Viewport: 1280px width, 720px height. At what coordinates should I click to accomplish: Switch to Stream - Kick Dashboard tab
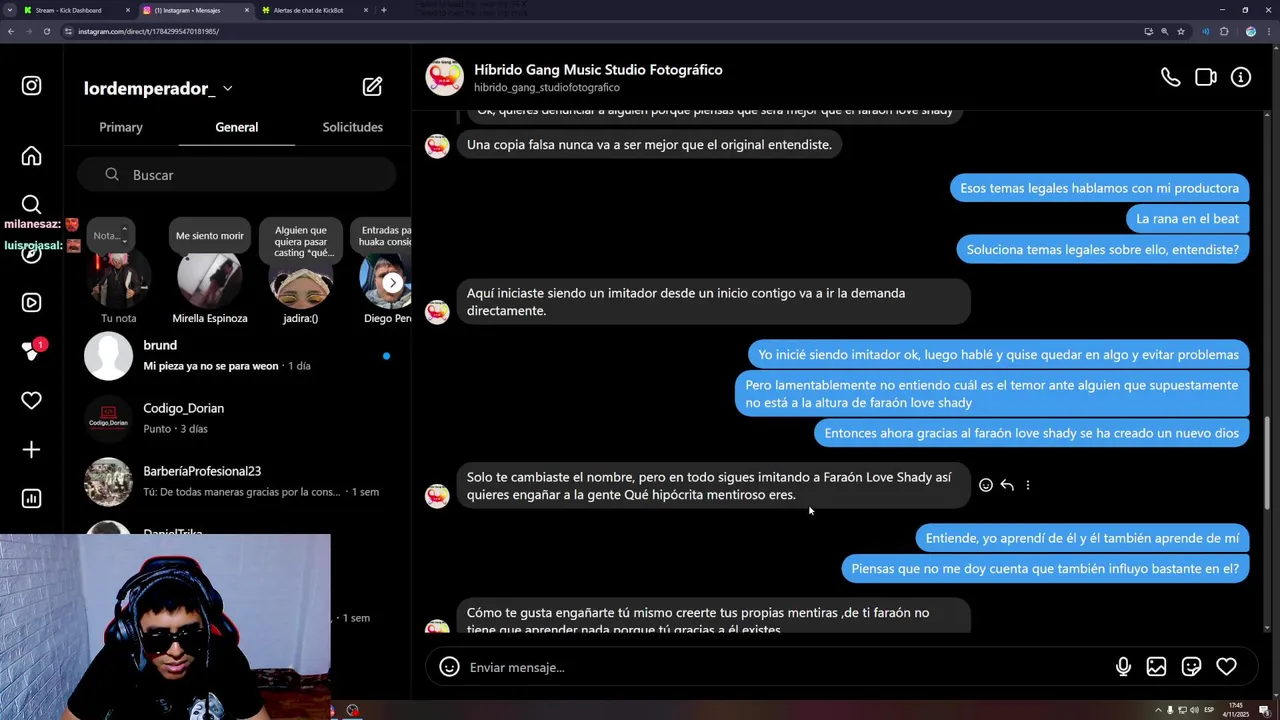[x=75, y=10]
